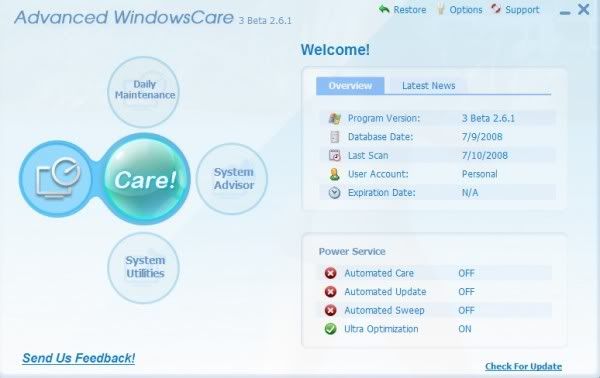Click OFF value of Automated Update

[x=466, y=292]
